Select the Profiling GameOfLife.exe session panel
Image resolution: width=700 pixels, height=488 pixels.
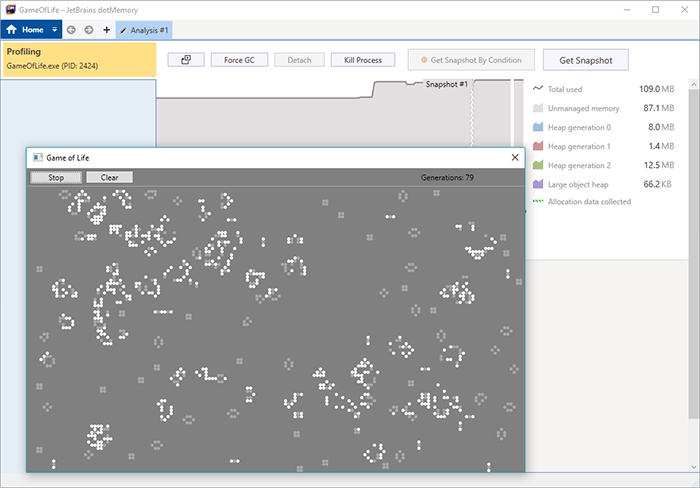[78, 59]
